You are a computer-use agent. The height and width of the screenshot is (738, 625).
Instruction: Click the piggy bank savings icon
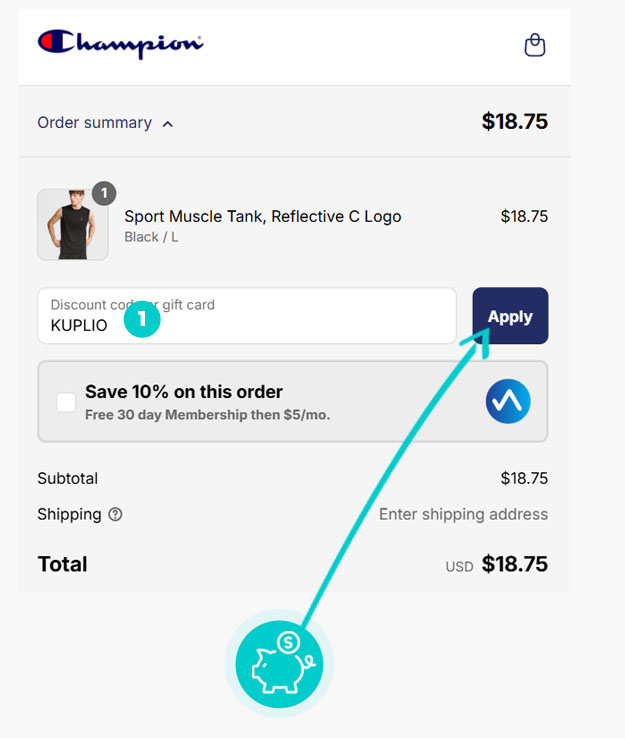tap(279, 663)
